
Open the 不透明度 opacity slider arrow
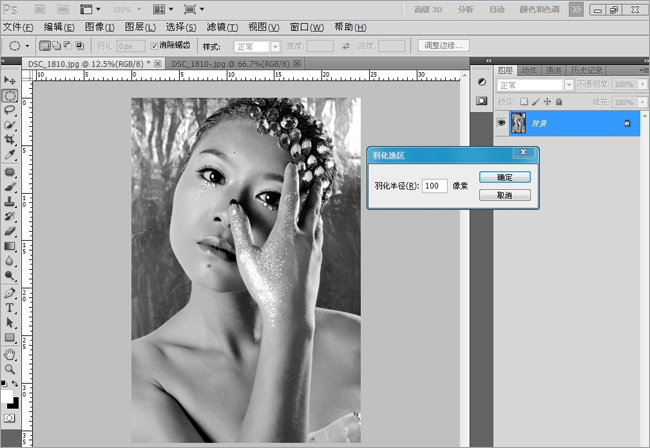643,84
